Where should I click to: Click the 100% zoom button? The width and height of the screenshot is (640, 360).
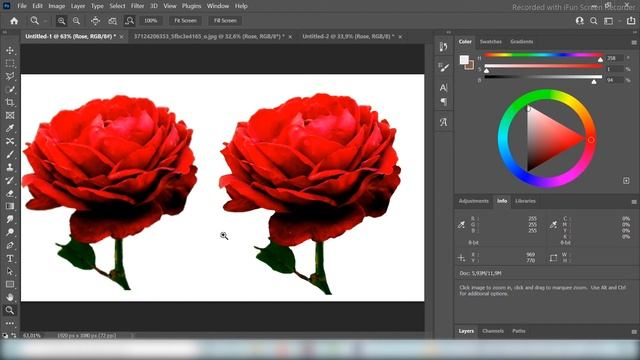(x=151, y=20)
